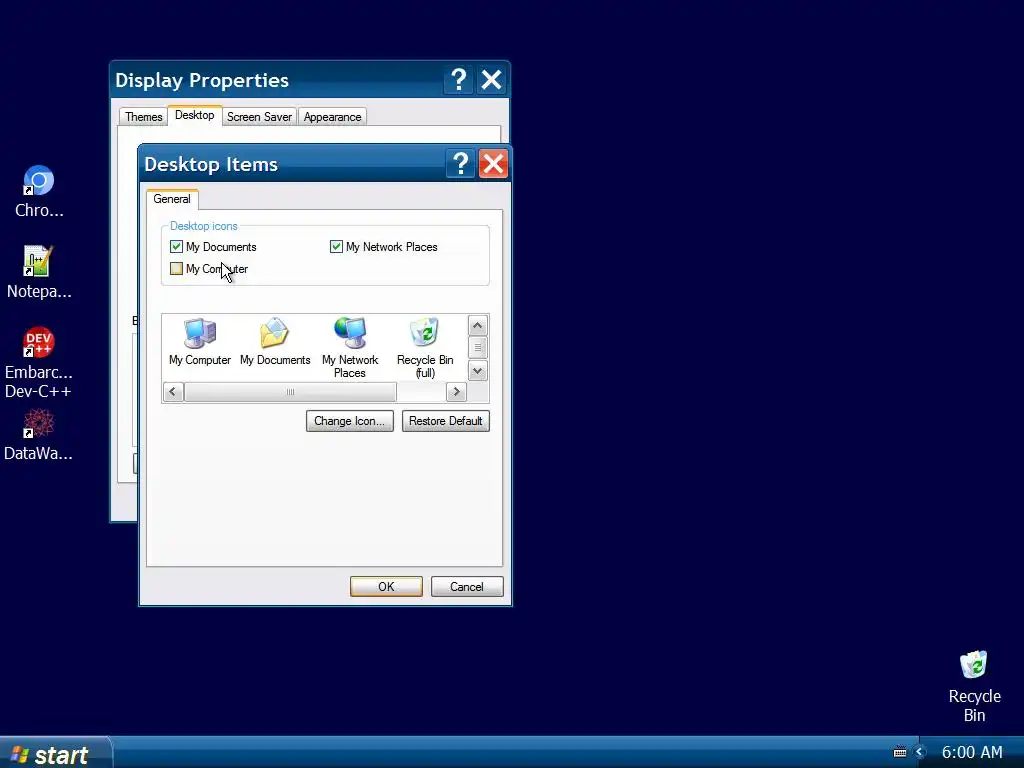Select the Recycle Bin on the desktop
The width and height of the screenshot is (1024, 768).
pyautogui.click(x=974, y=686)
